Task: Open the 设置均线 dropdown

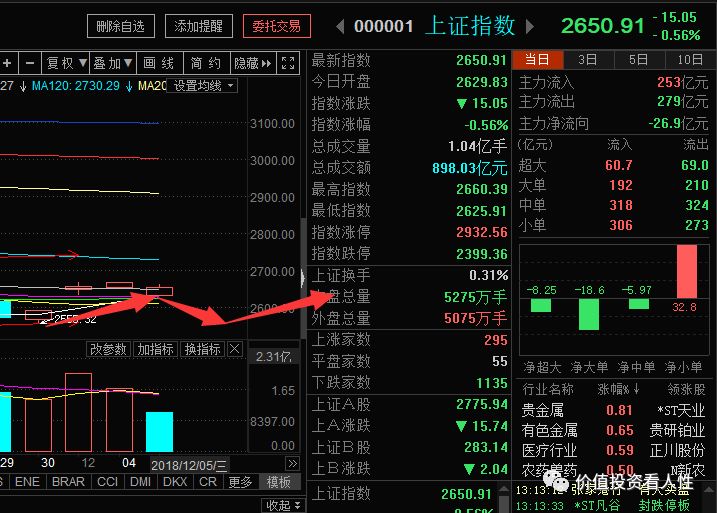Action: (203, 86)
